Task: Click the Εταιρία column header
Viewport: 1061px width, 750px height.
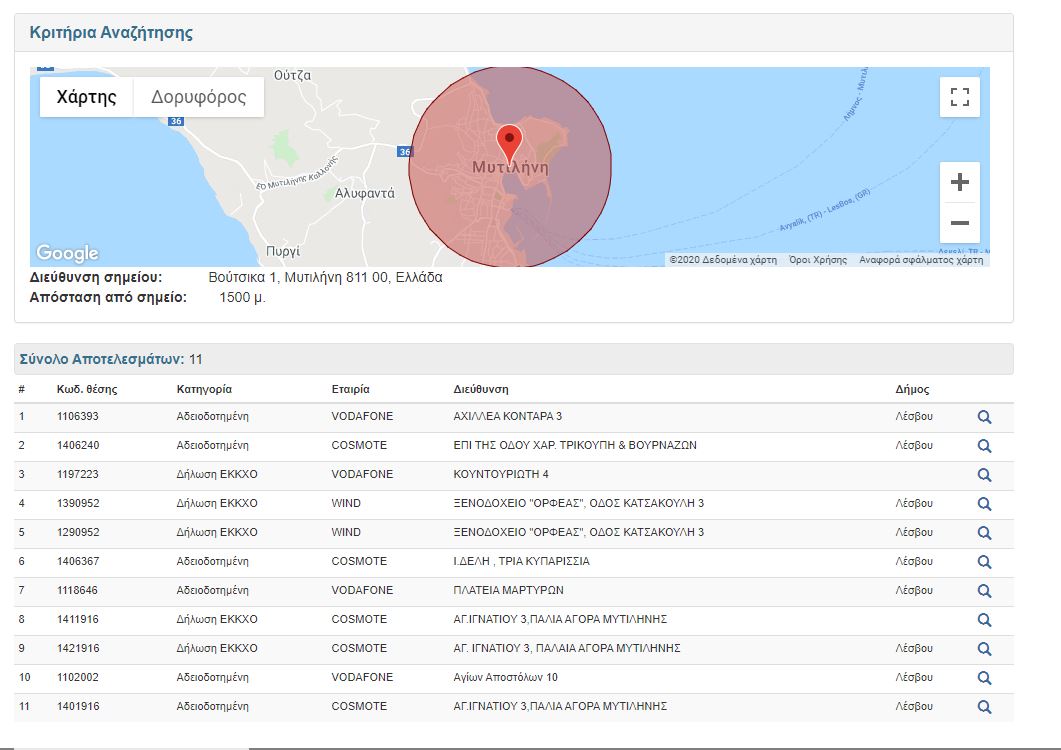Action: click(351, 389)
